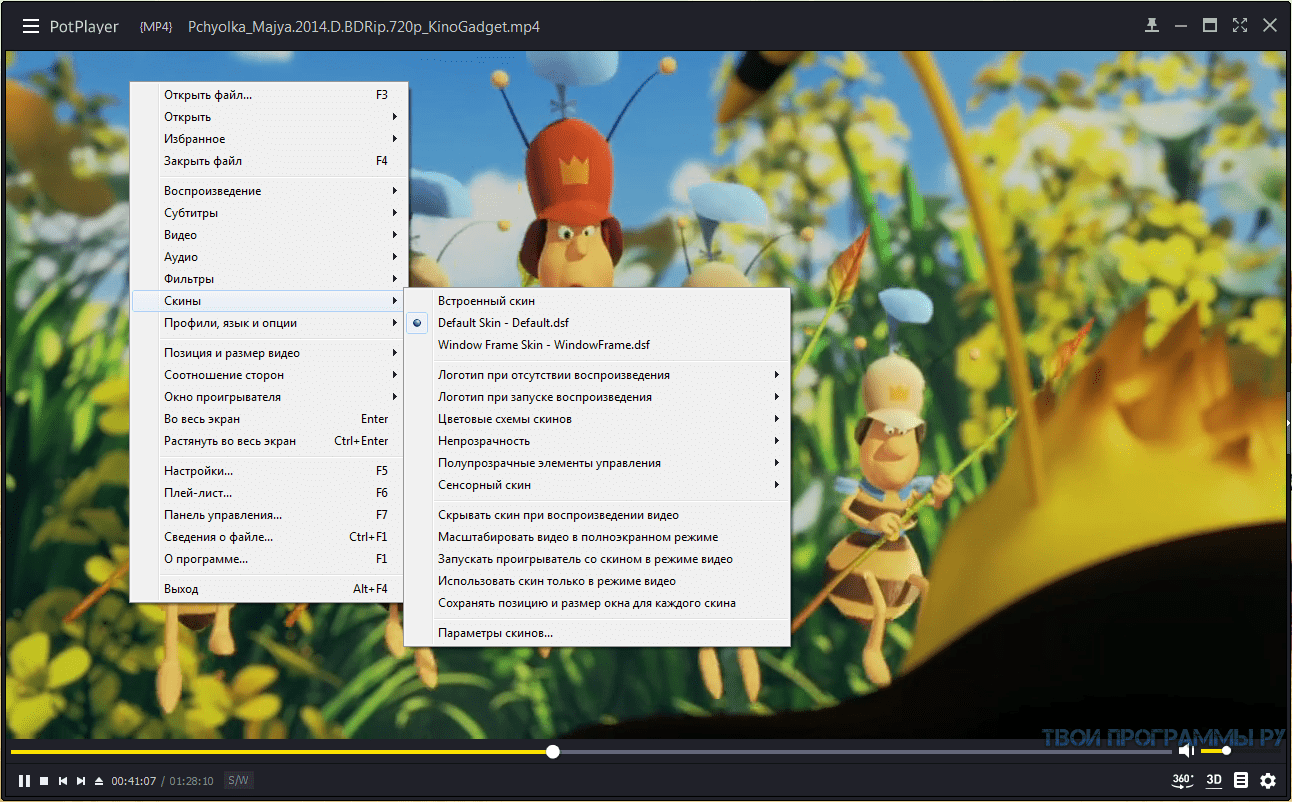Click the seek bar playhead handle

[x=553, y=751]
